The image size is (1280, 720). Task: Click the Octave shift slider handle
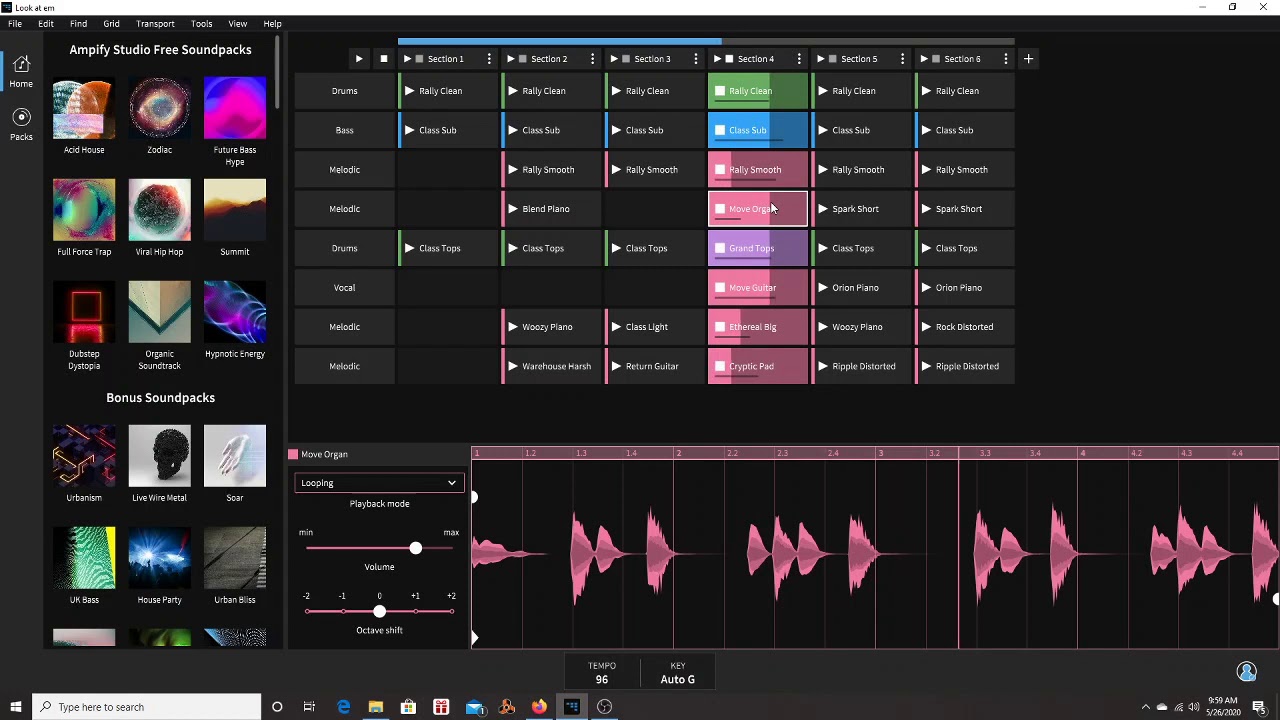(x=379, y=611)
